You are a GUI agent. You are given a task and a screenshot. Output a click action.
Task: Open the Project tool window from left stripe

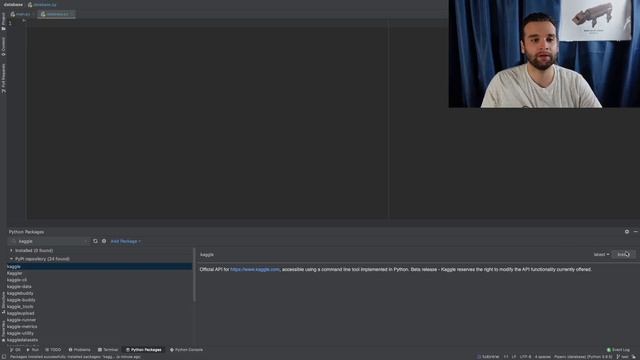click(3, 22)
